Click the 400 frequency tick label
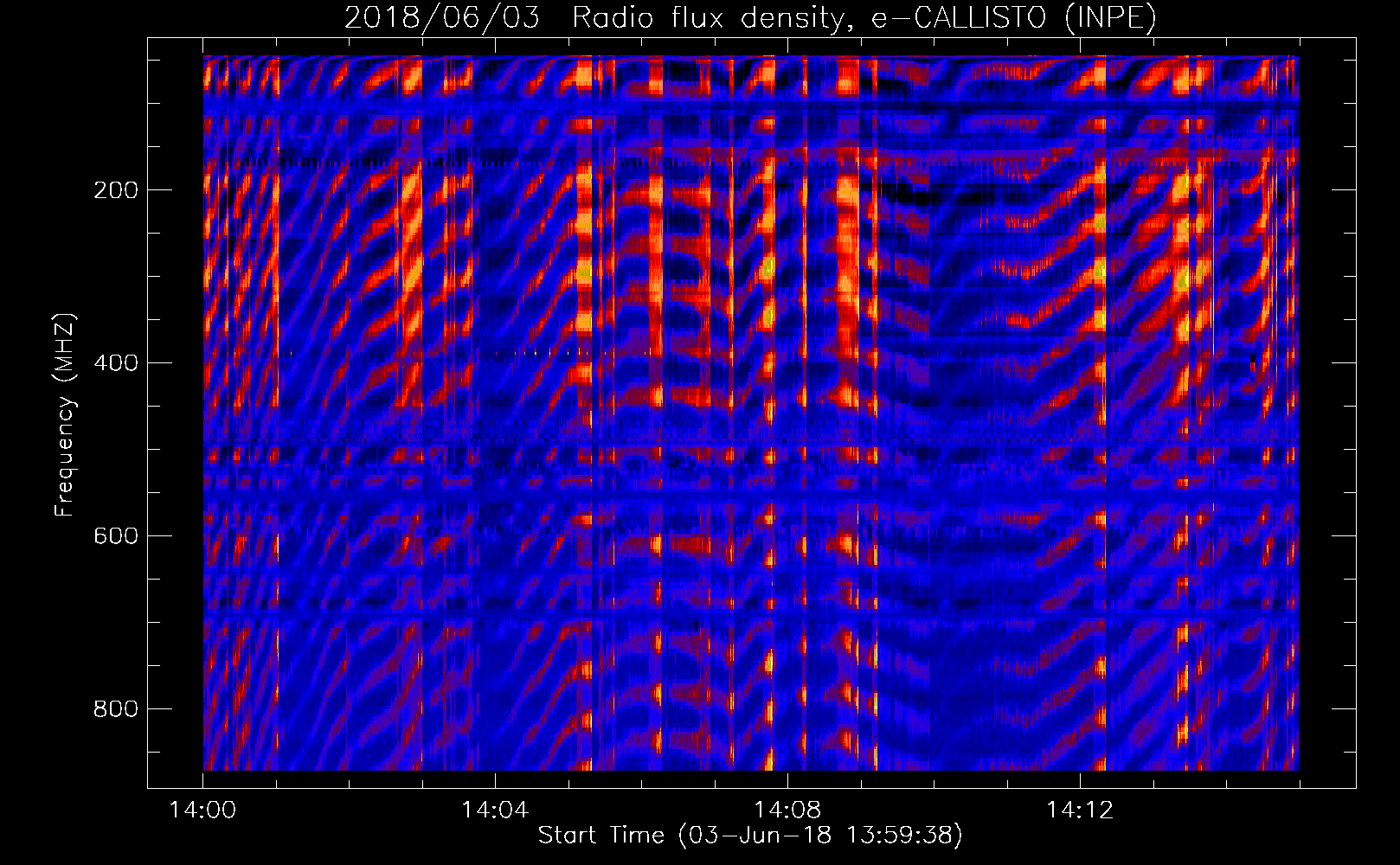 116,363
